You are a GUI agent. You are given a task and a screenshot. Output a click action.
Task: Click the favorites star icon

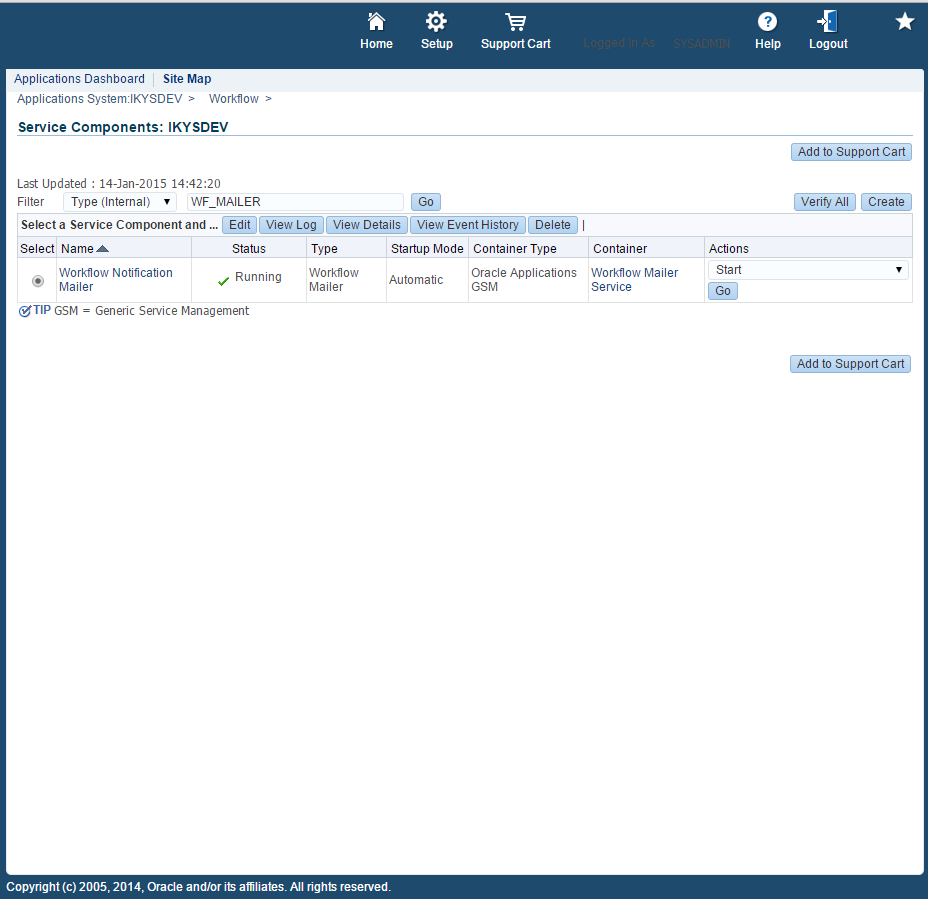click(904, 20)
